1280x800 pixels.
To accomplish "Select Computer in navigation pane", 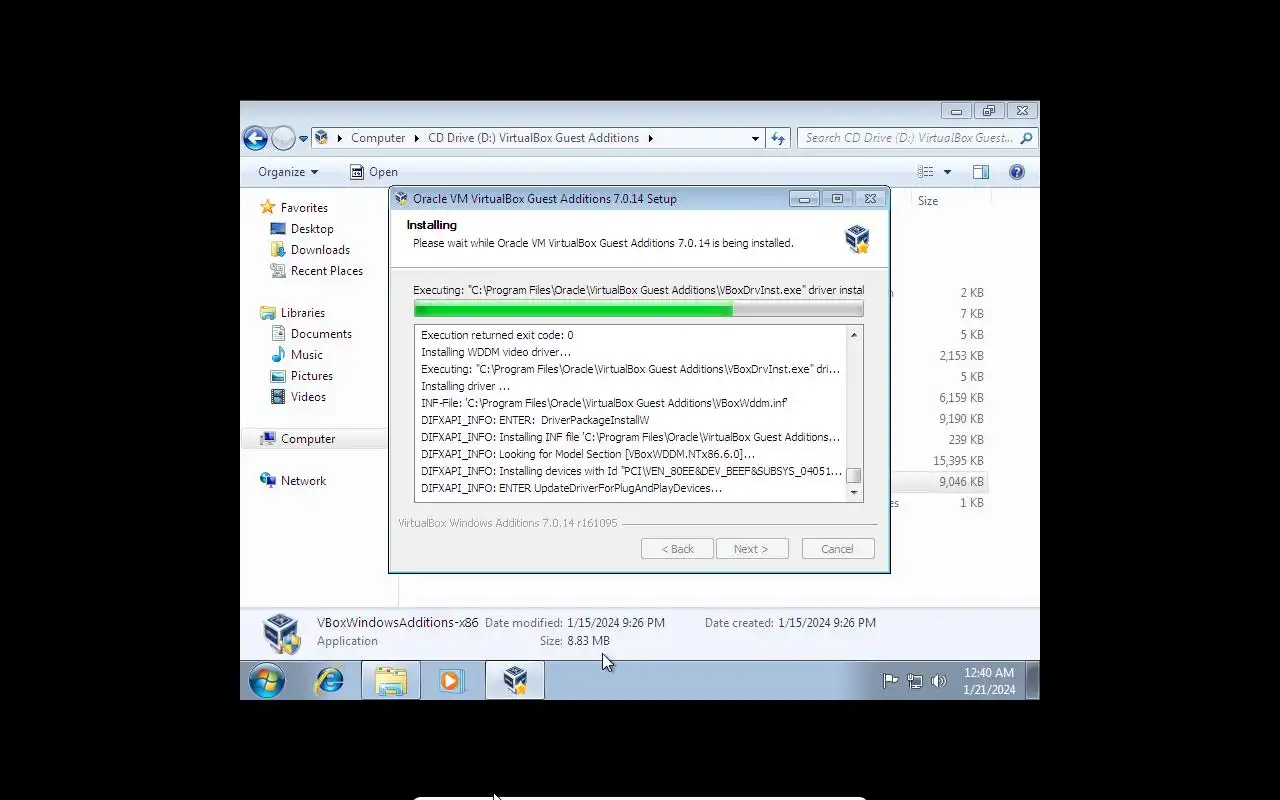I will click(x=308, y=439).
